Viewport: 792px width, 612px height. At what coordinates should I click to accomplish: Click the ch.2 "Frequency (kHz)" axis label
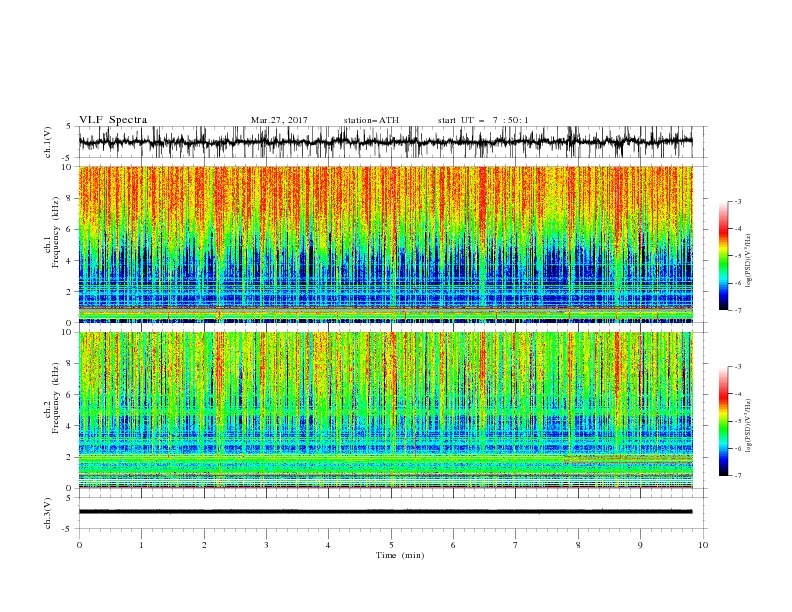coord(56,398)
